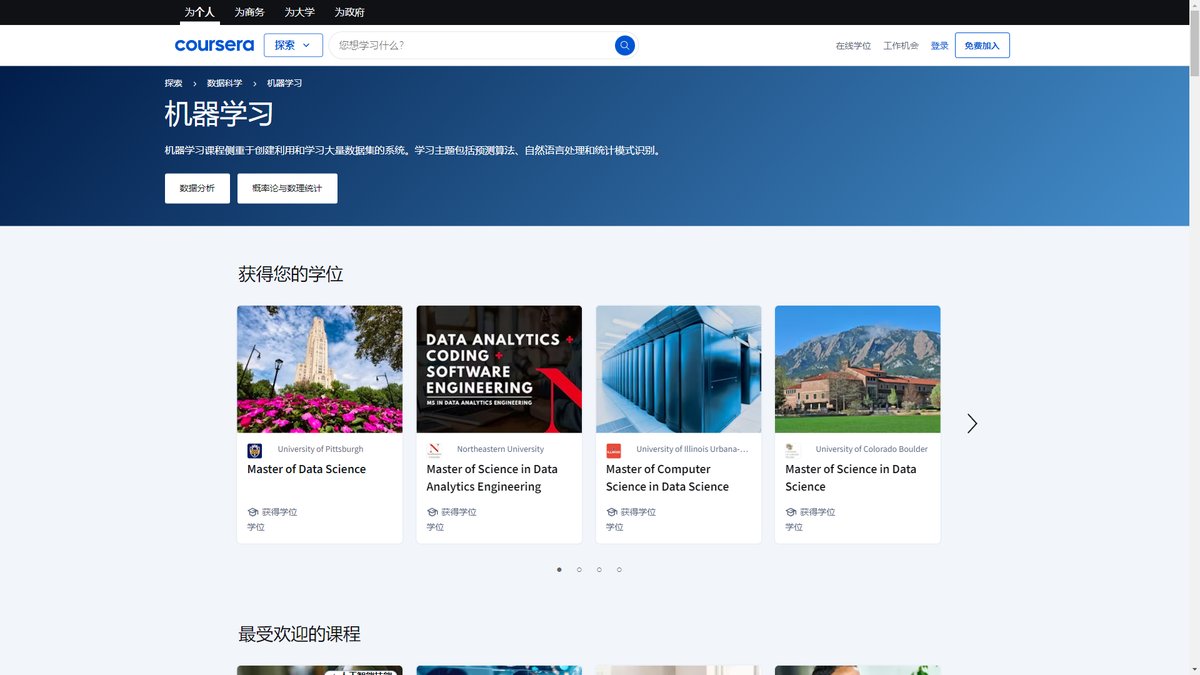Click the scrollbar up arrow
The height and width of the screenshot is (675, 1200).
1194,7
